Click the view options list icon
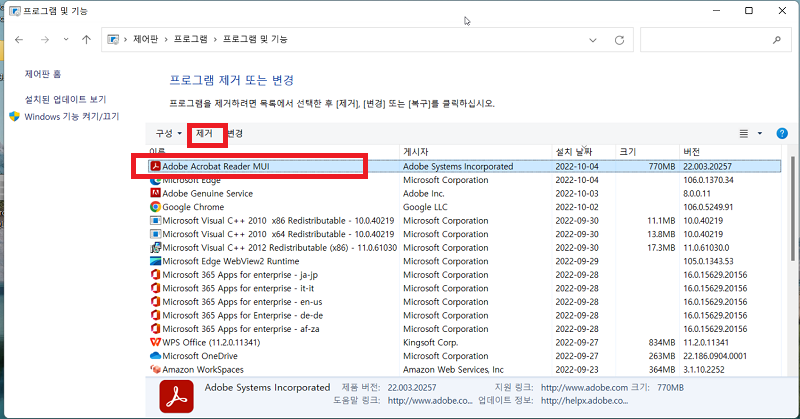This screenshot has height=419, width=800. click(x=744, y=133)
